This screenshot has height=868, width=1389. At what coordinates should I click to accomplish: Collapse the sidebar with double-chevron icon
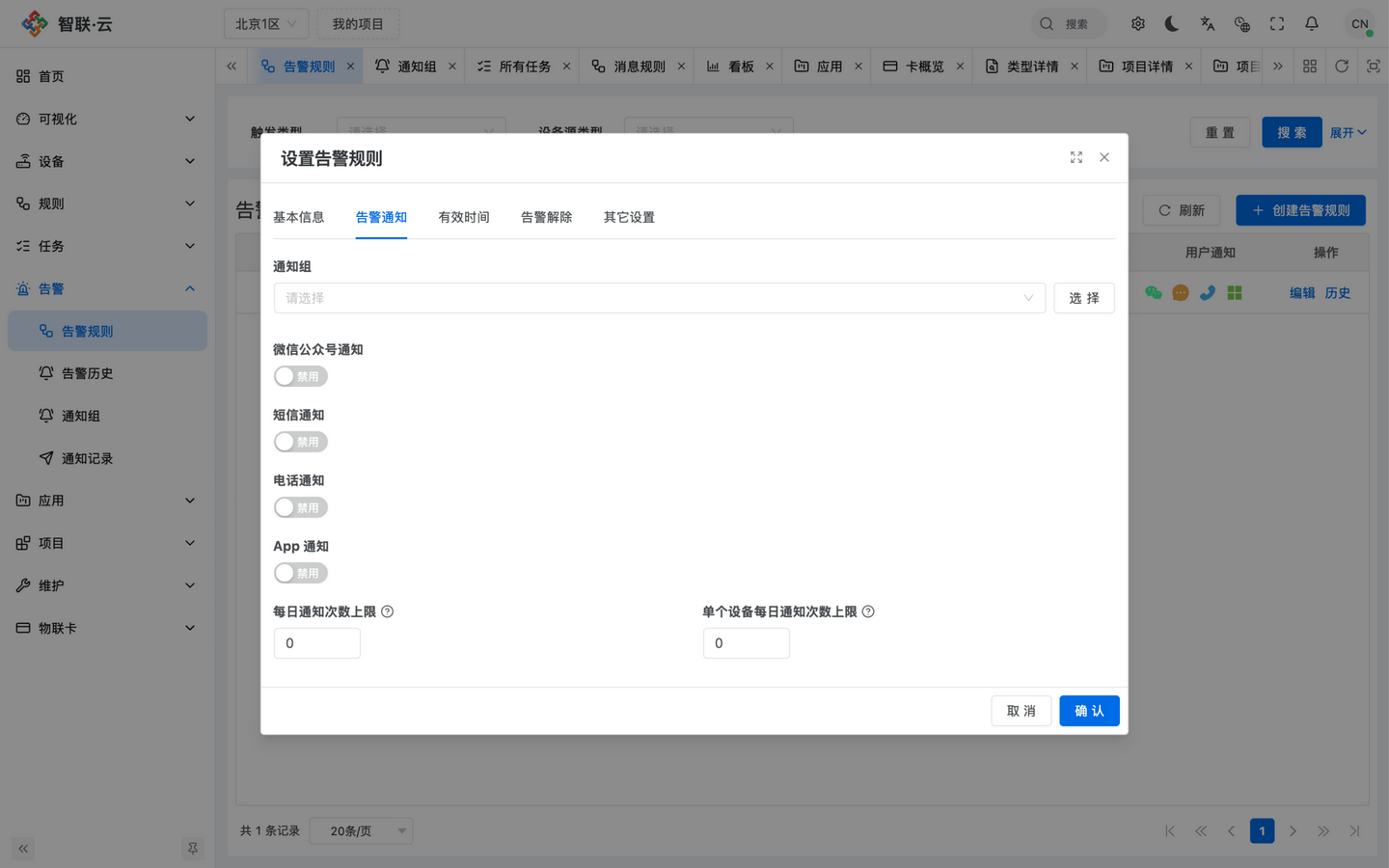pos(23,849)
